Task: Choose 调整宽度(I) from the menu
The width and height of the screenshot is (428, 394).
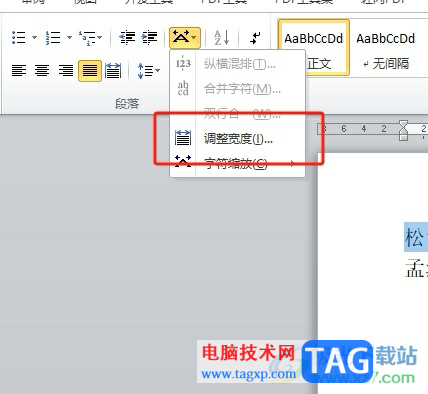Action: click(237, 139)
